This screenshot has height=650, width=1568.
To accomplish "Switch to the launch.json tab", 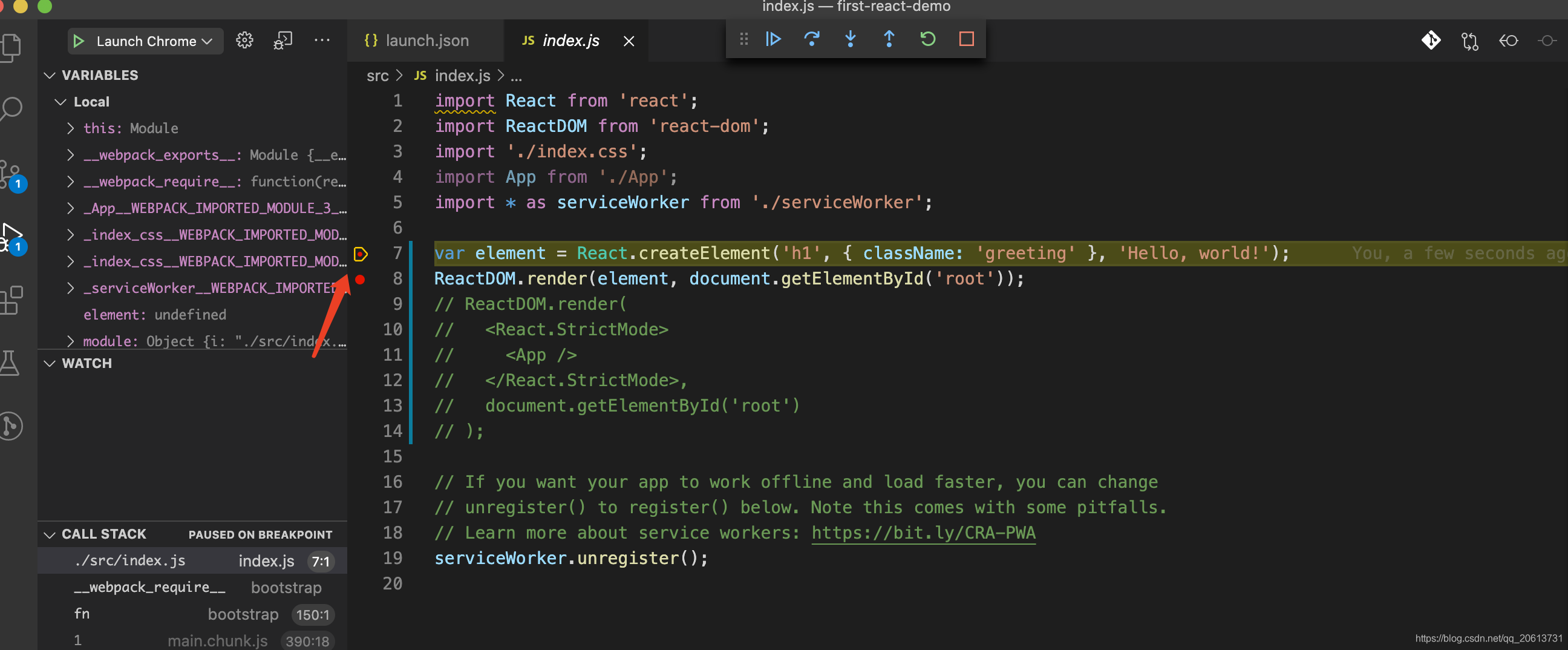I will coord(426,40).
